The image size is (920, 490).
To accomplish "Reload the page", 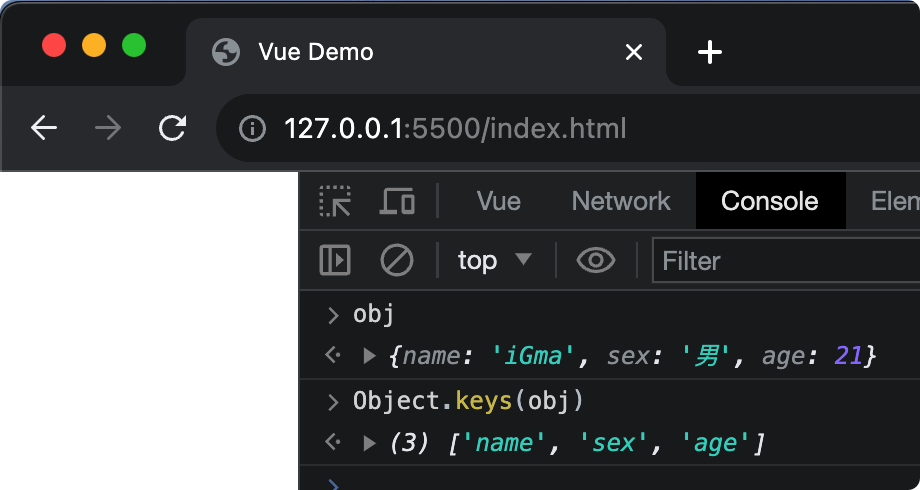I will click(x=173, y=128).
